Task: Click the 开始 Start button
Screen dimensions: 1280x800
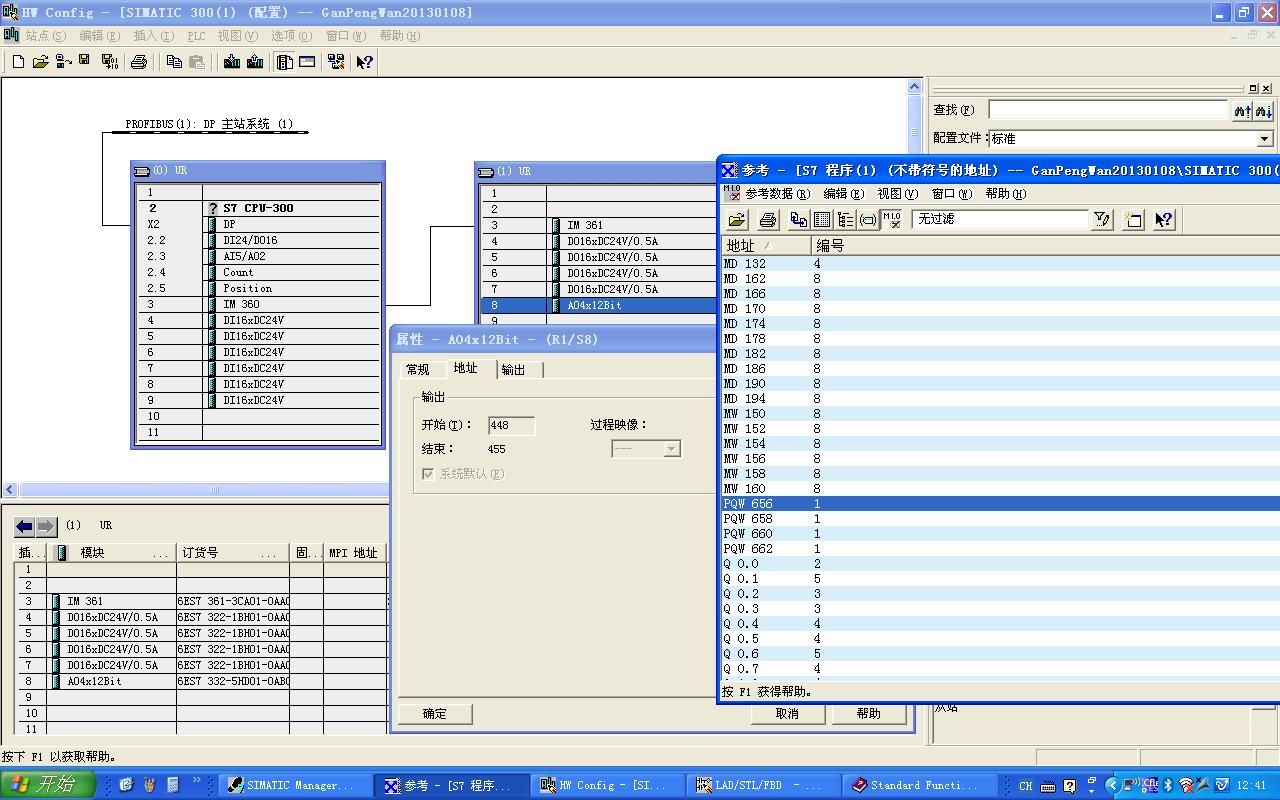Action: [48, 785]
